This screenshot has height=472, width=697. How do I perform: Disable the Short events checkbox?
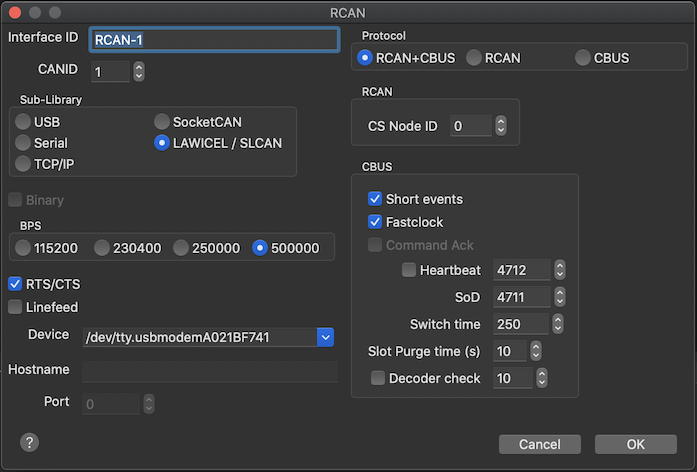click(x=375, y=199)
